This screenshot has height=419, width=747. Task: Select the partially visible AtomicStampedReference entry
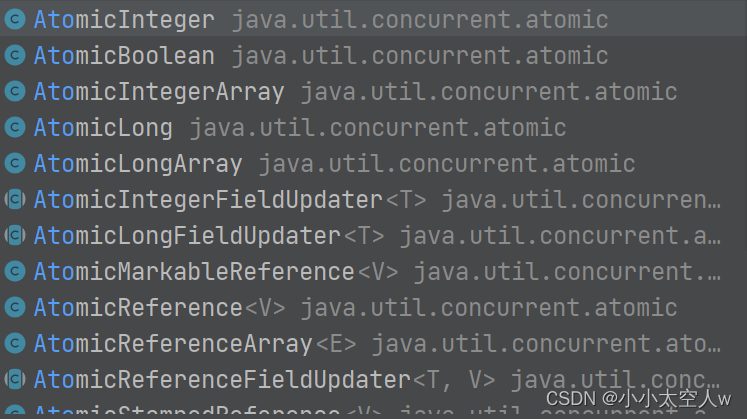pyautogui.click(x=374, y=409)
